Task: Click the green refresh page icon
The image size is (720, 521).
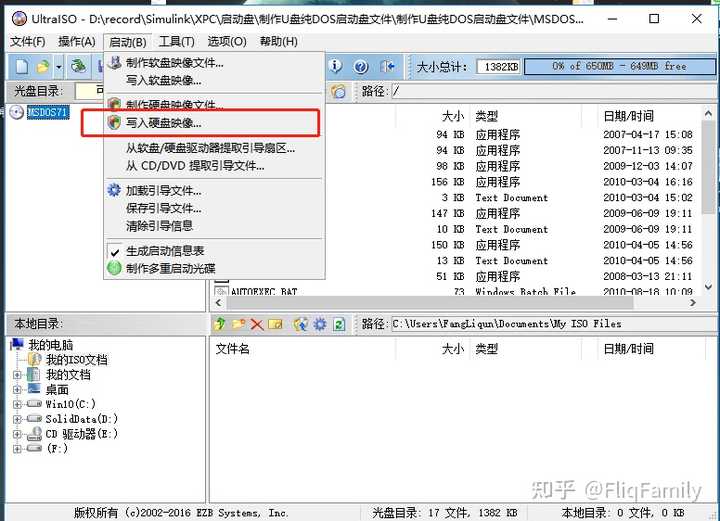Action: tap(339, 325)
